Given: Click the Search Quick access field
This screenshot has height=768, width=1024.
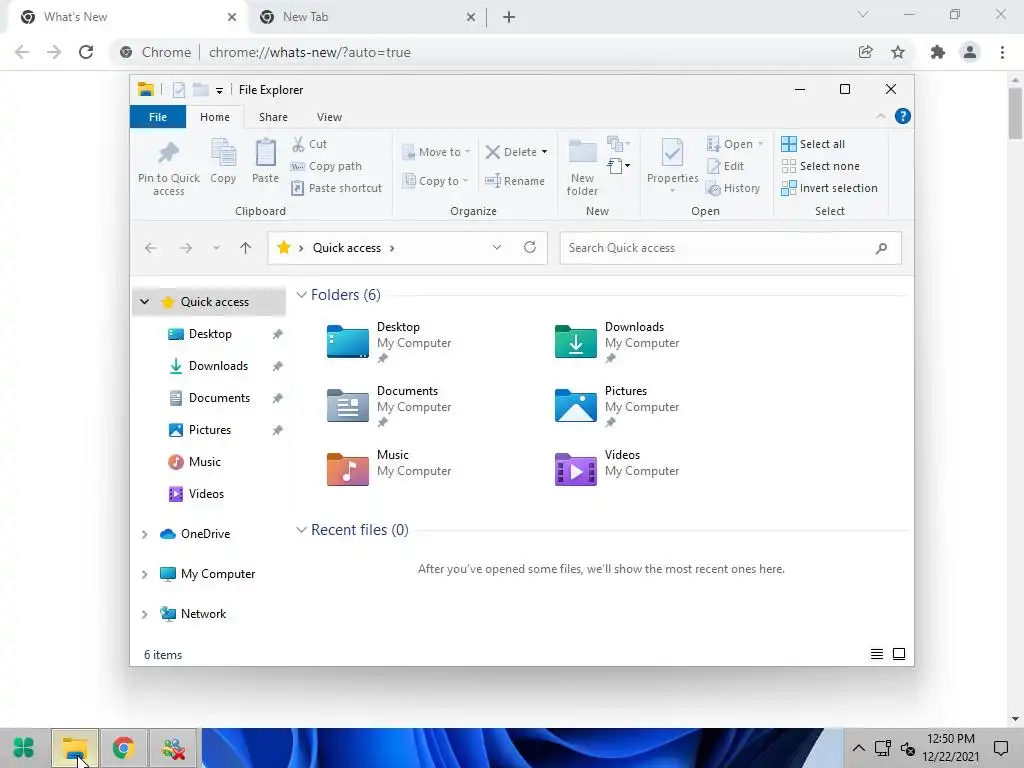Looking at the screenshot, I should (730, 248).
